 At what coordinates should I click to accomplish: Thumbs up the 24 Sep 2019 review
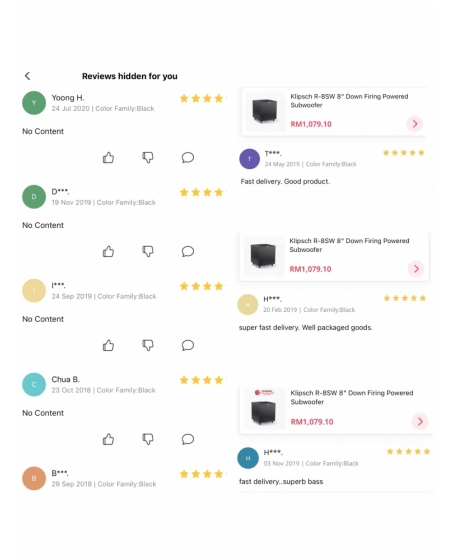coord(108,345)
